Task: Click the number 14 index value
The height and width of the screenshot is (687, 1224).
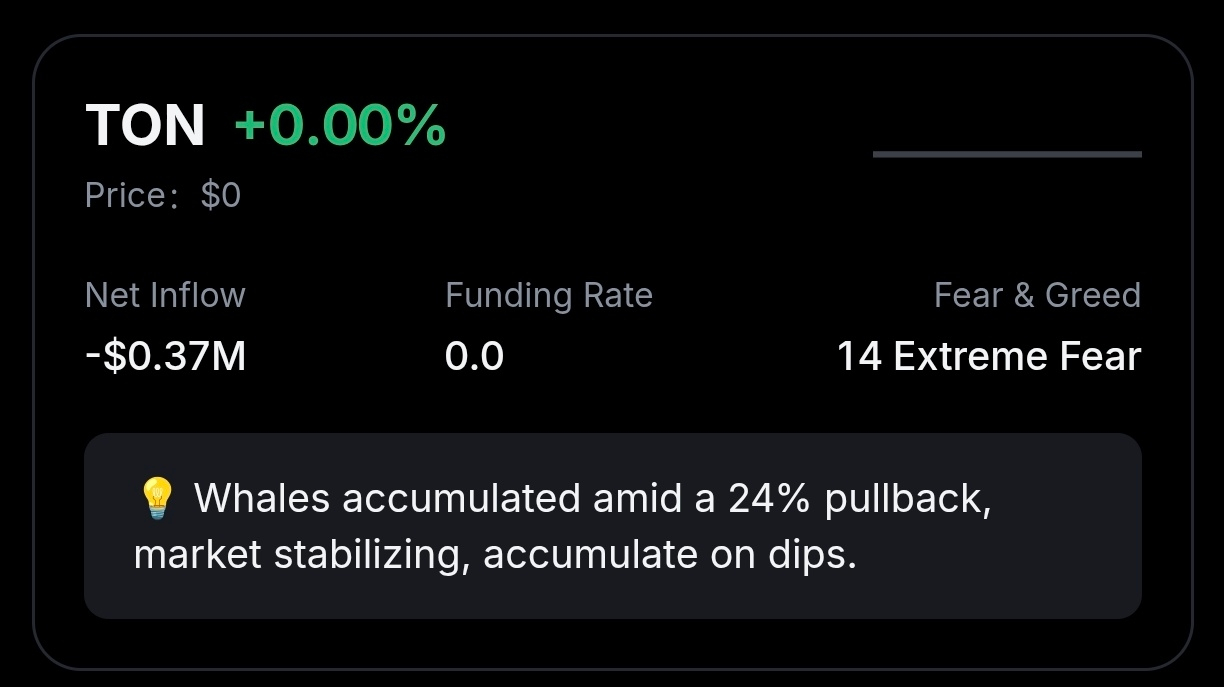Action: [858, 356]
